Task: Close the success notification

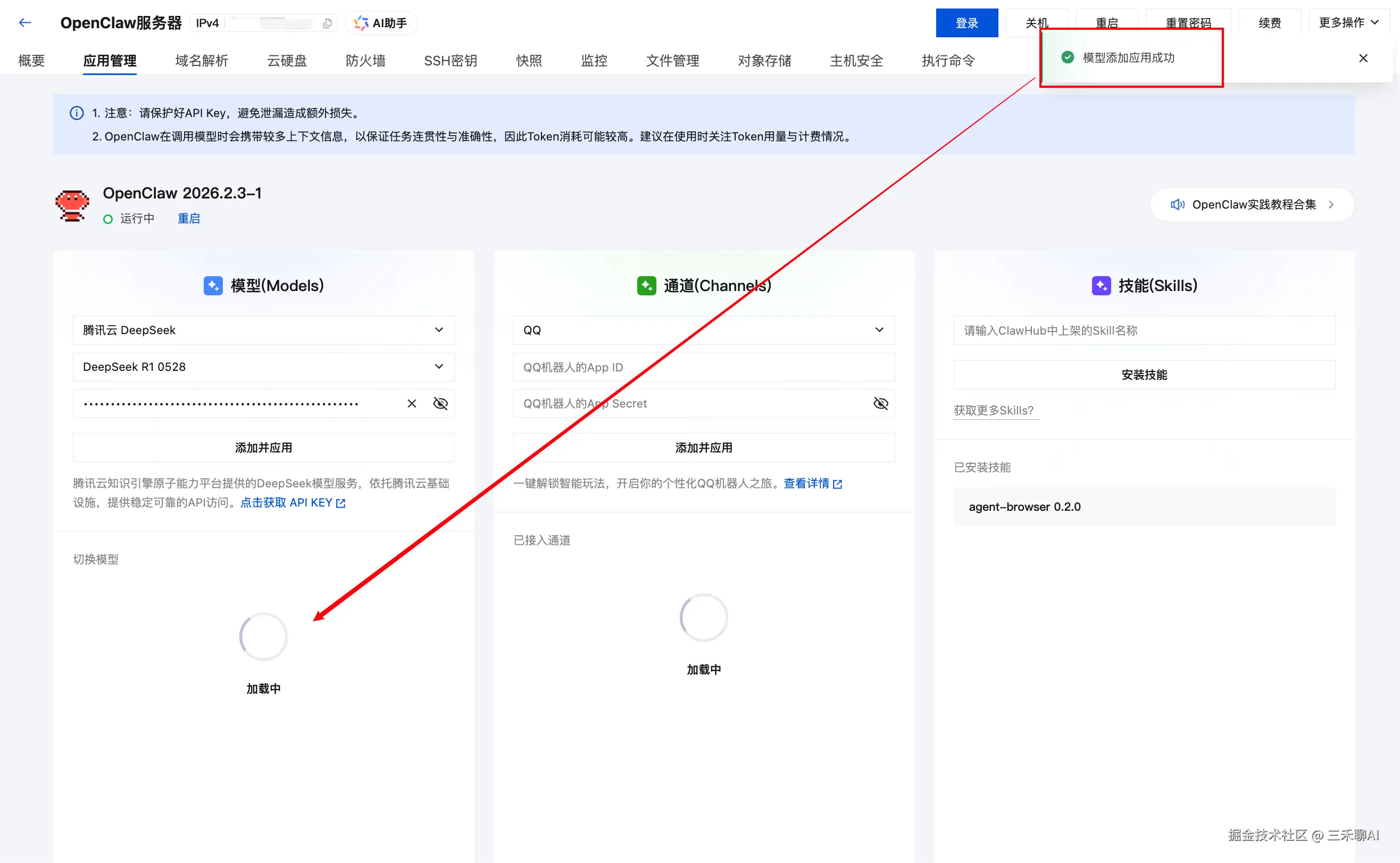Action: (1363, 58)
